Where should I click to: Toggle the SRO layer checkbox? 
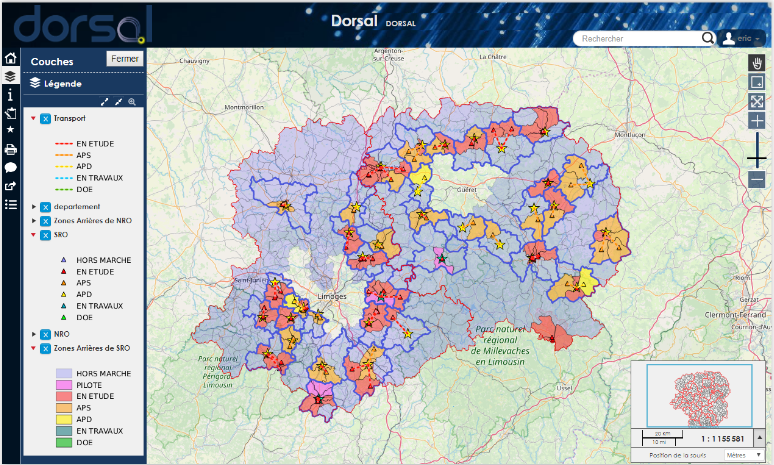click(x=46, y=235)
